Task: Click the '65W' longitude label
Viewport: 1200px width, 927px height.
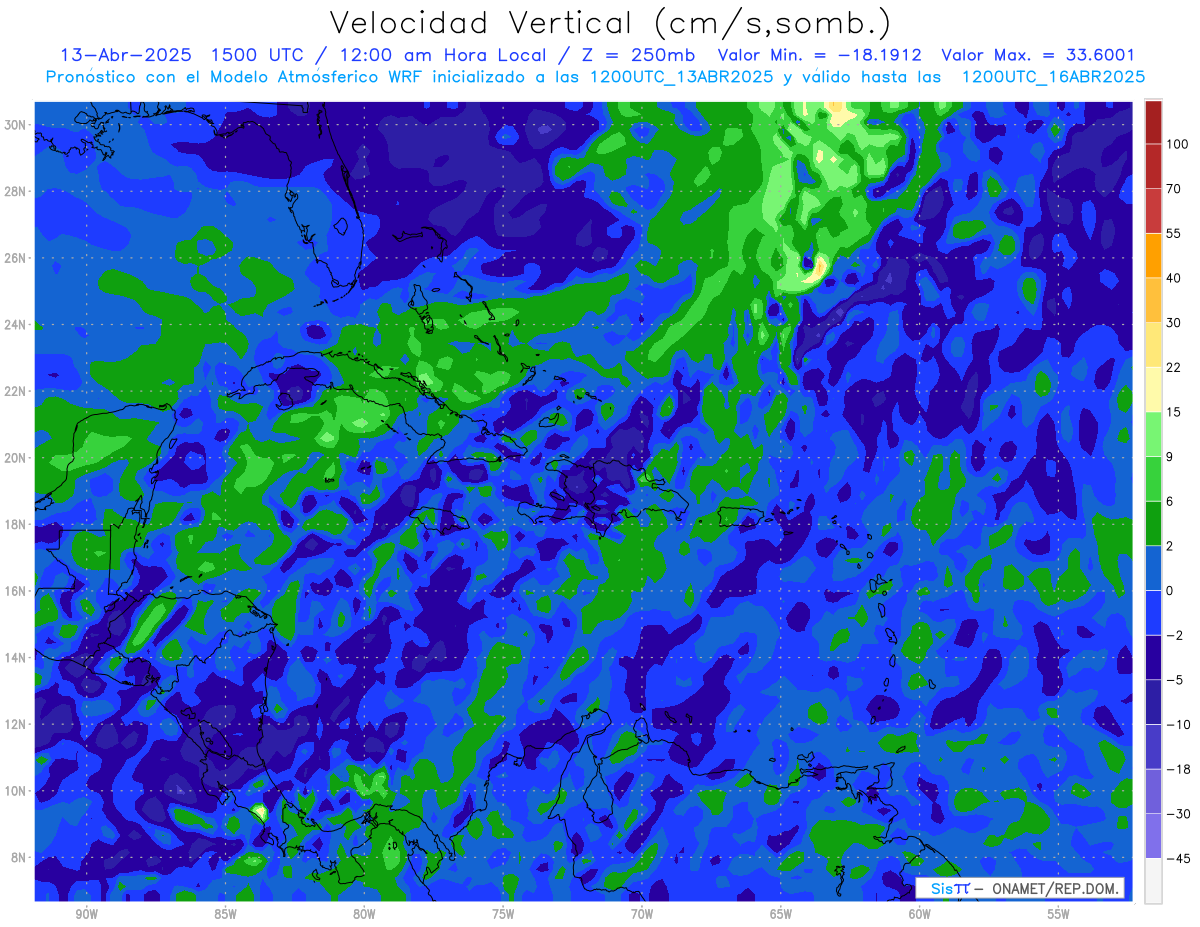Action: click(x=781, y=915)
